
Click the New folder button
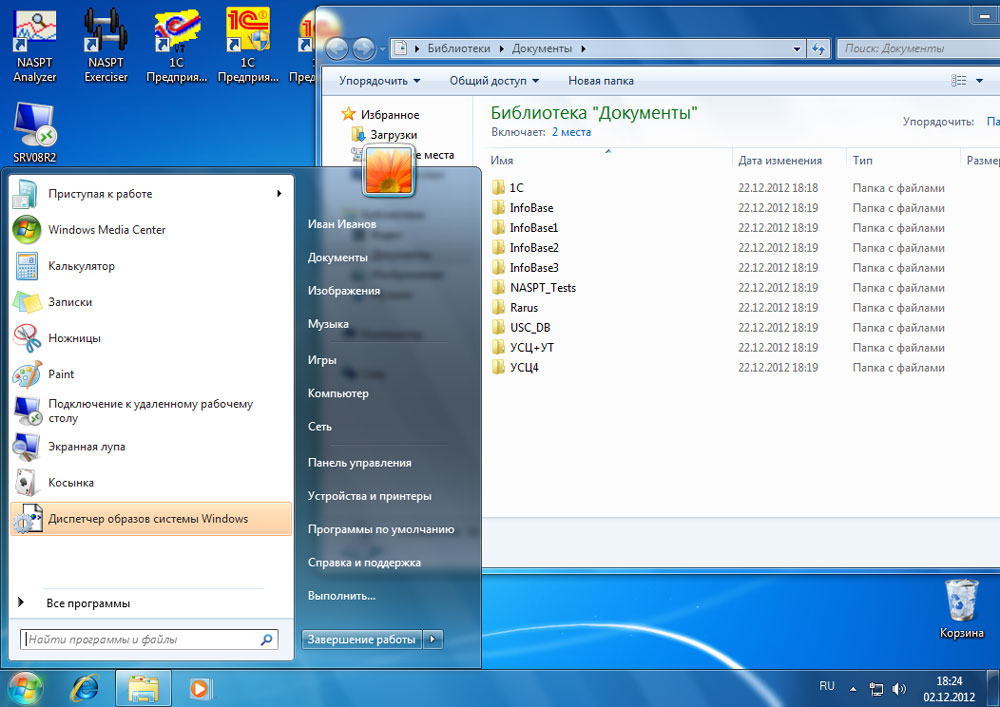(x=600, y=81)
